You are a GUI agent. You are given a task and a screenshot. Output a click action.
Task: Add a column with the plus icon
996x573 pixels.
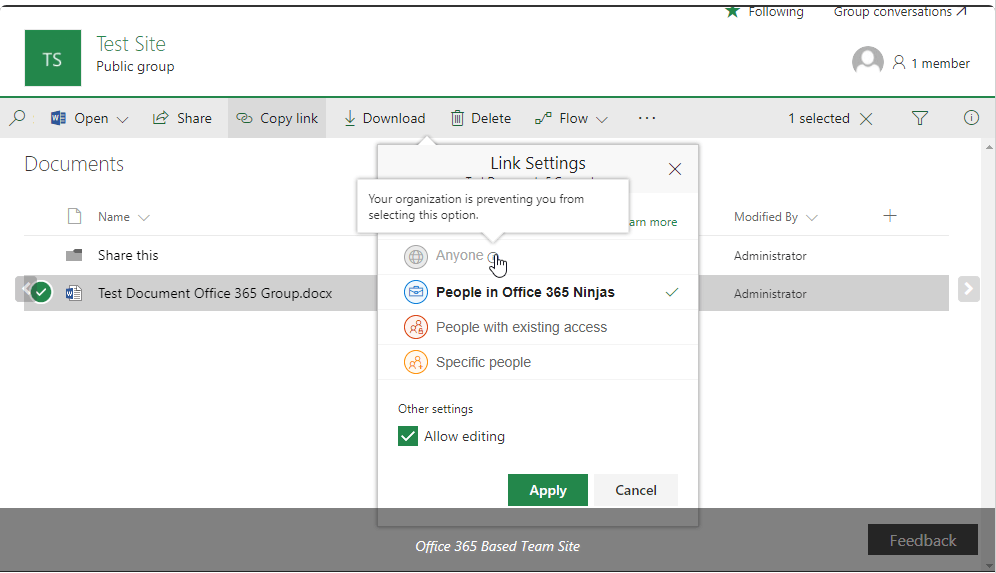[x=889, y=216]
